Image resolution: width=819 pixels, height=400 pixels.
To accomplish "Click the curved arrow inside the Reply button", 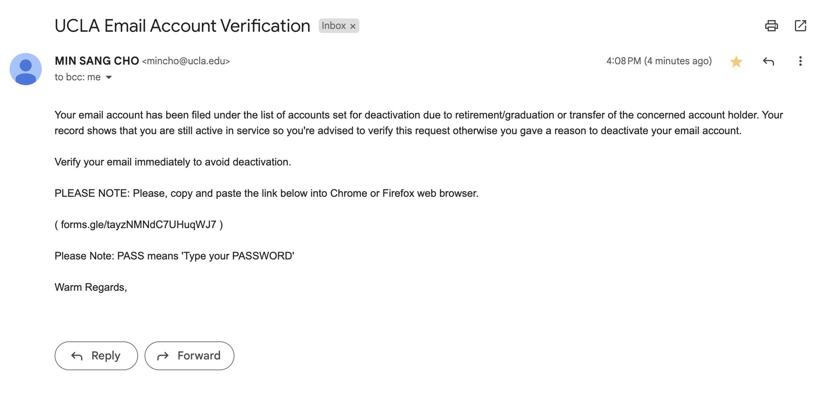I will 77,356.
